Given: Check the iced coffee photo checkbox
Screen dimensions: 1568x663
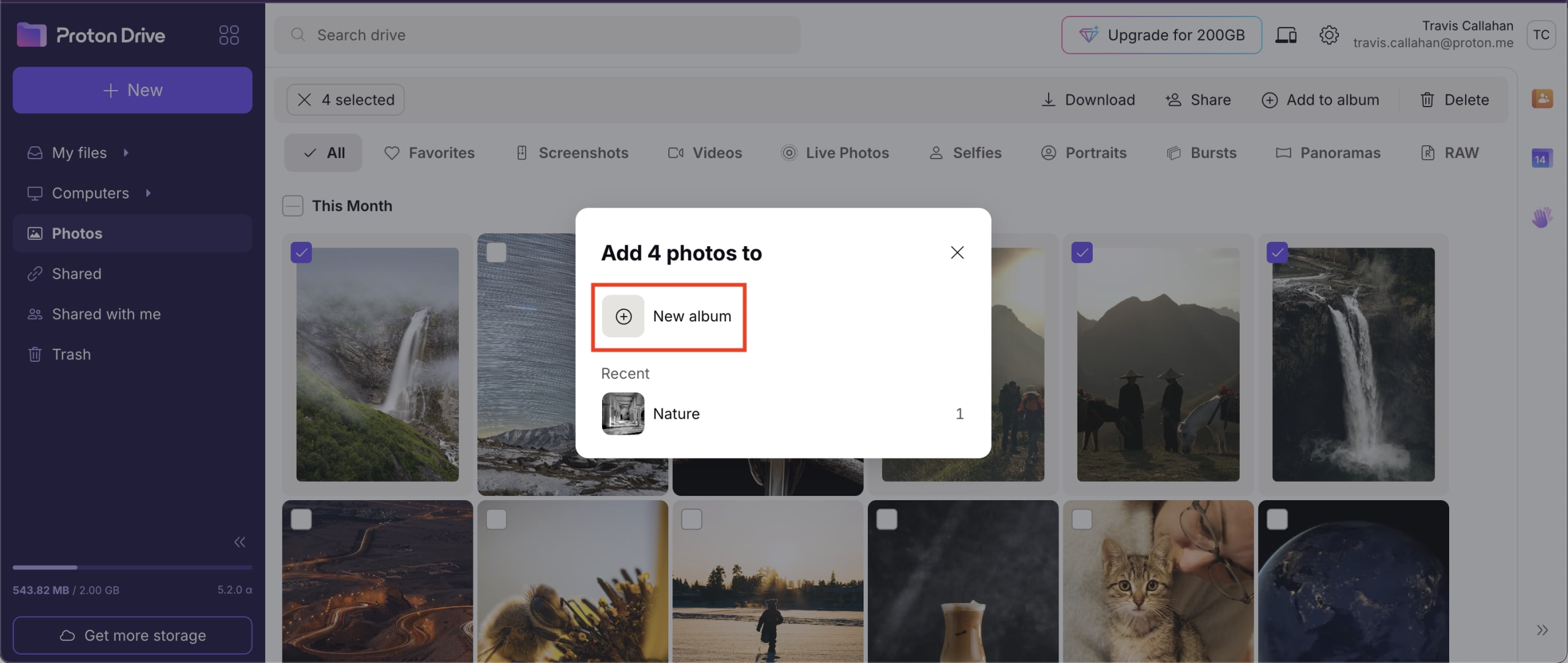Looking at the screenshot, I should 887,519.
